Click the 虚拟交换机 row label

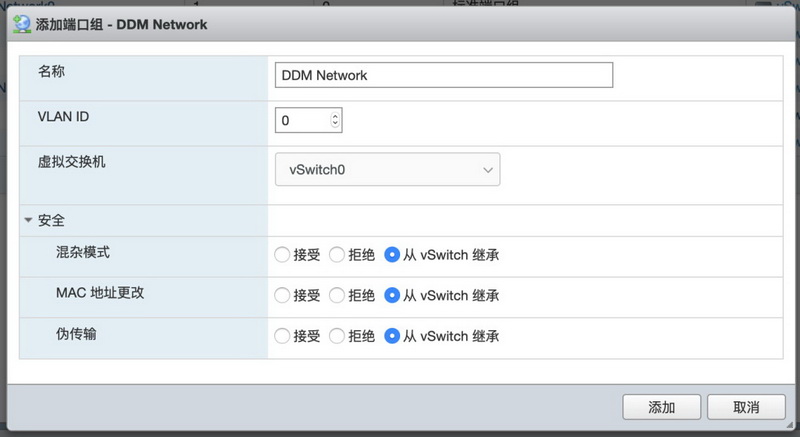point(71,162)
